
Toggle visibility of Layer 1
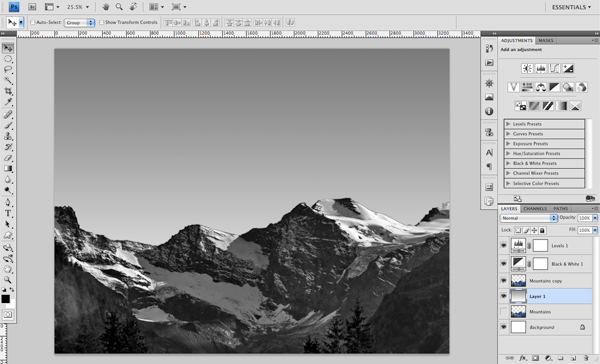tap(504, 296)
